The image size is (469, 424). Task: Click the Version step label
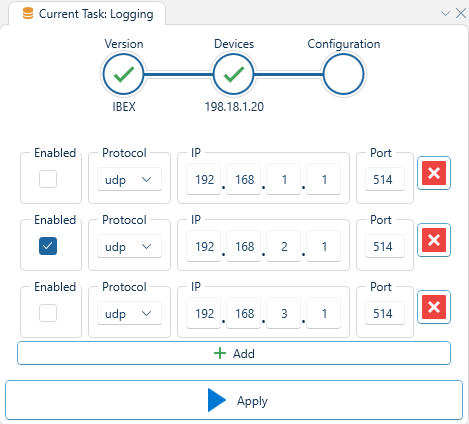[x=124, y=44]
